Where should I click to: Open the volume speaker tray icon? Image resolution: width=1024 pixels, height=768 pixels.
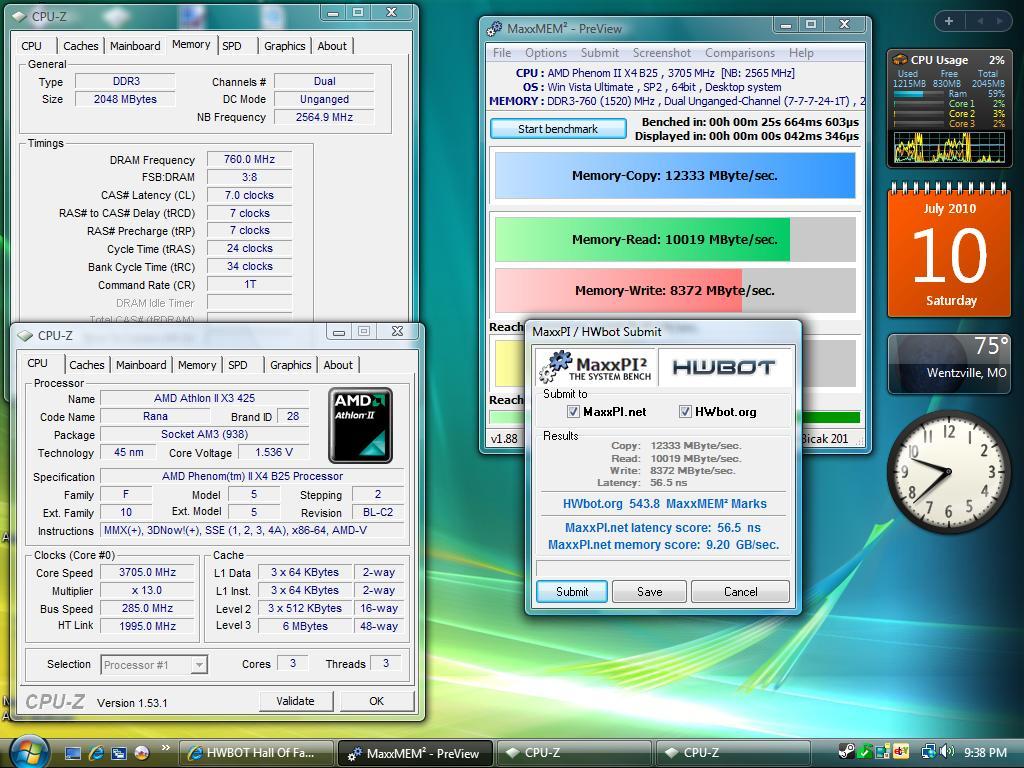[947, 752]
